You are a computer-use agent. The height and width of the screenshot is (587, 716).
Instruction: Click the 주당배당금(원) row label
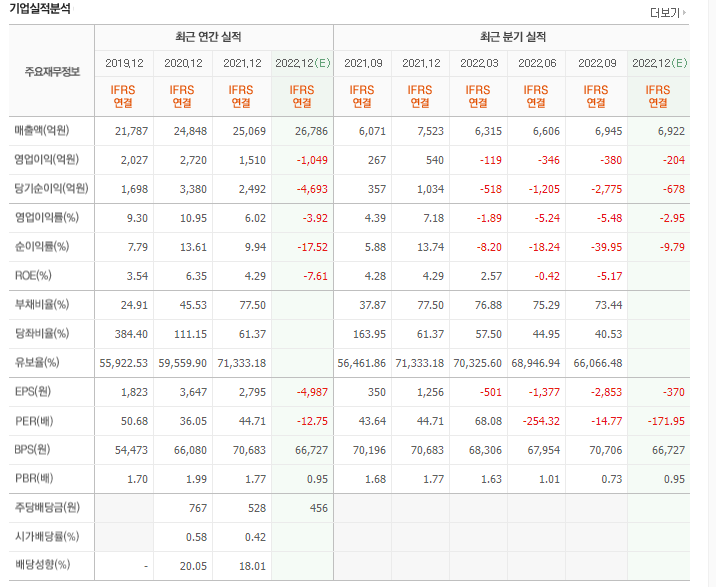pos(47,508)
